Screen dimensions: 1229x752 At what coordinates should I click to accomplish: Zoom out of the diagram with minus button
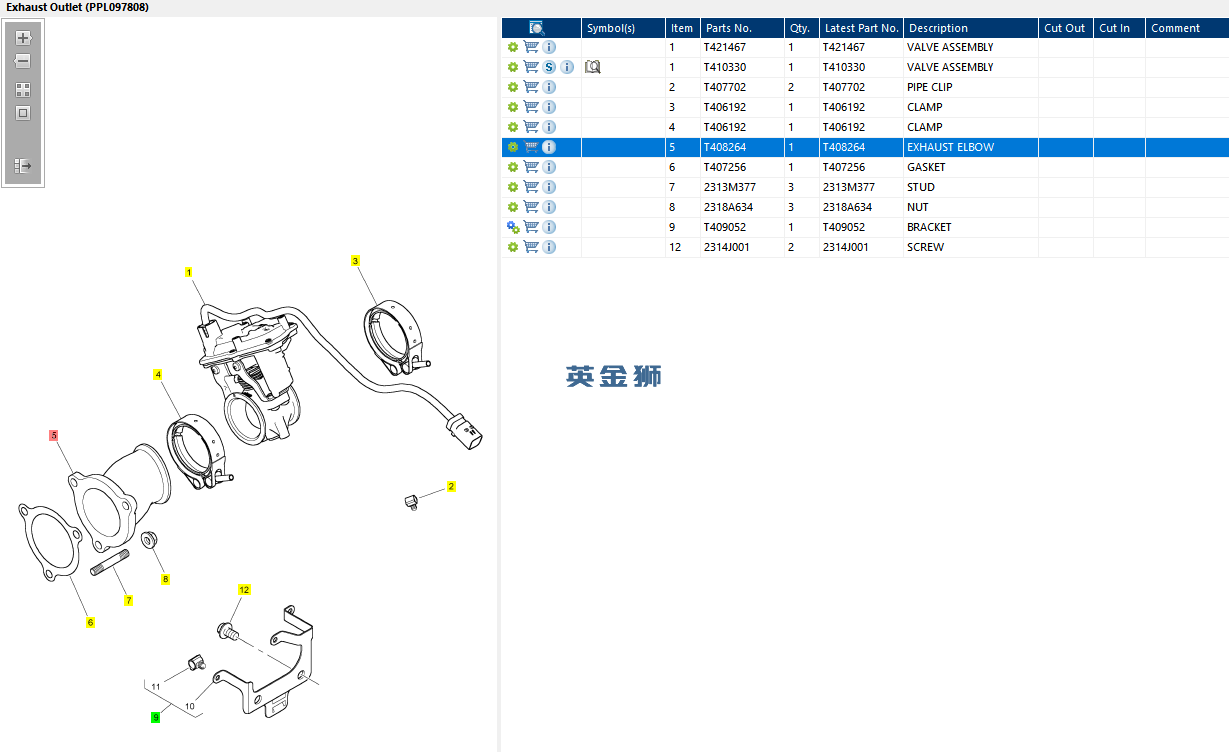[x=23, y=62]
